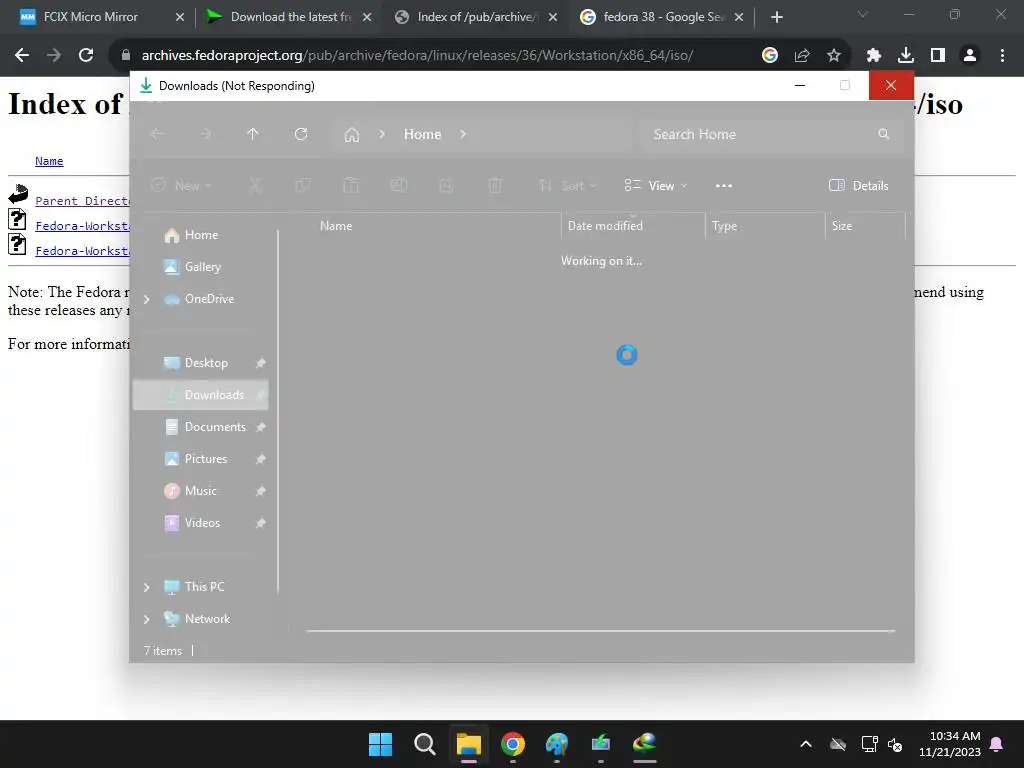
Task: Open Chrome extensions puzzle icon
Action: pyautogui.click(x=873, y=56)
